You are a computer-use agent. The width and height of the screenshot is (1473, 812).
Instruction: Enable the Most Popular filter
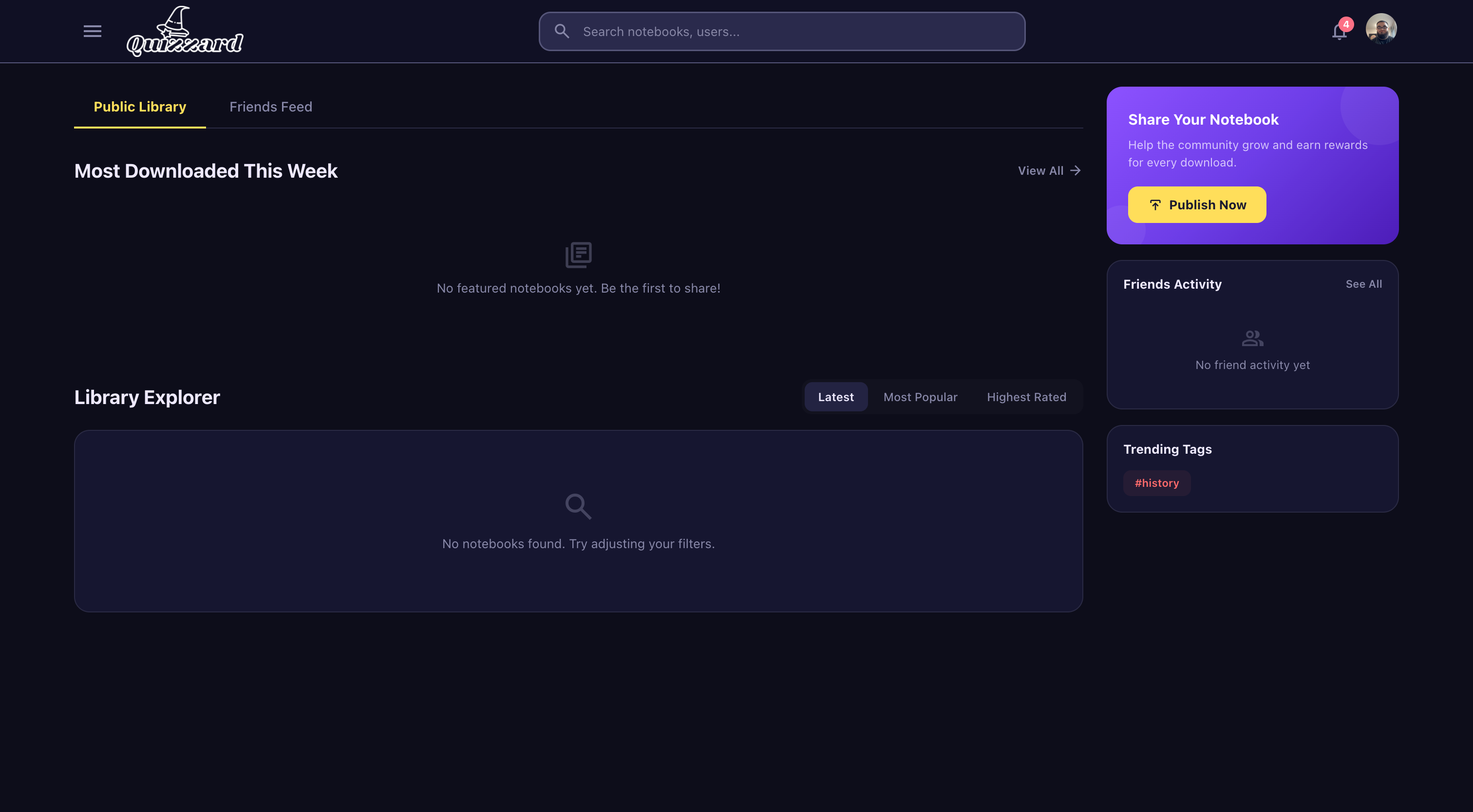coord(920,397)
